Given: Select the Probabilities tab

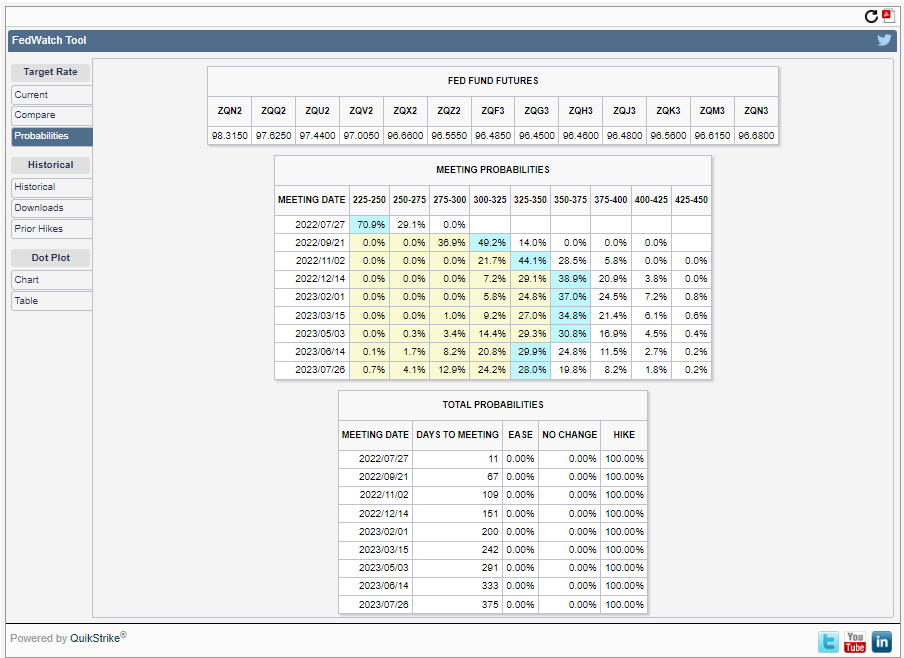Looking at the screenshot, I should [52, 136].
